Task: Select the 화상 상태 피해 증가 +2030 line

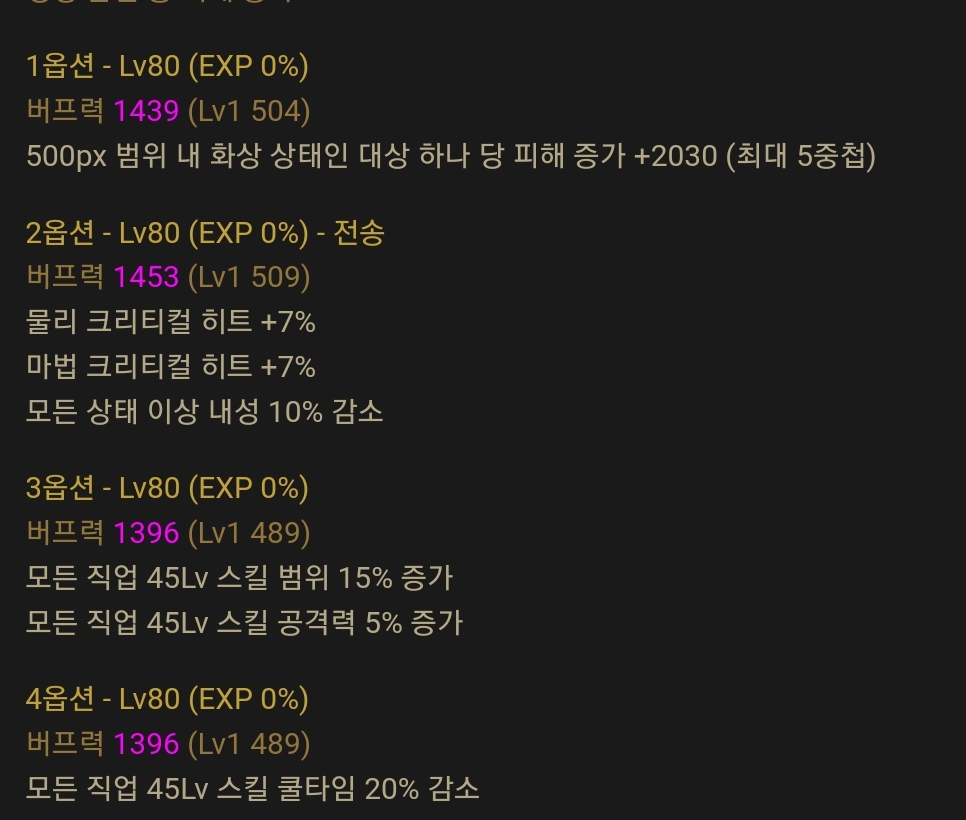Action: (x=451, y=156)
